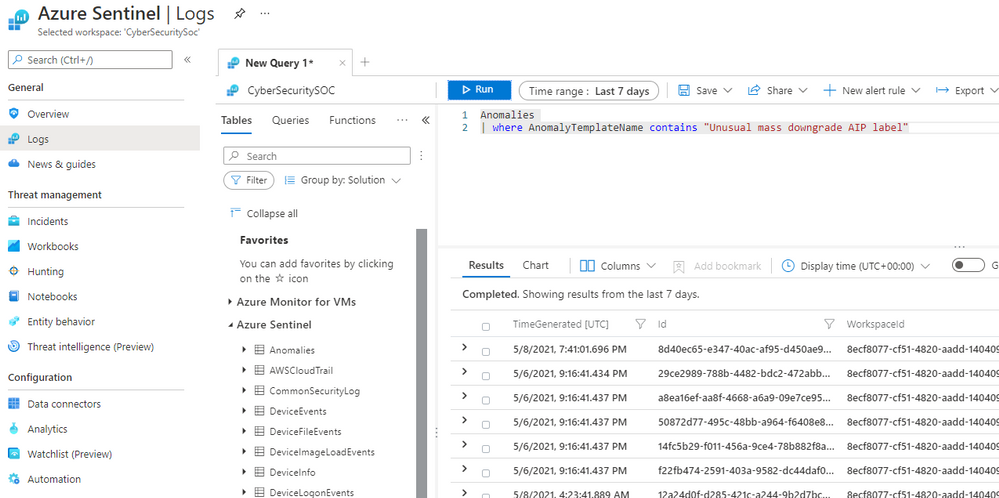Click the Watchlist icon
The height and width of the screenshot is (498, 999).
coord(14,454)
